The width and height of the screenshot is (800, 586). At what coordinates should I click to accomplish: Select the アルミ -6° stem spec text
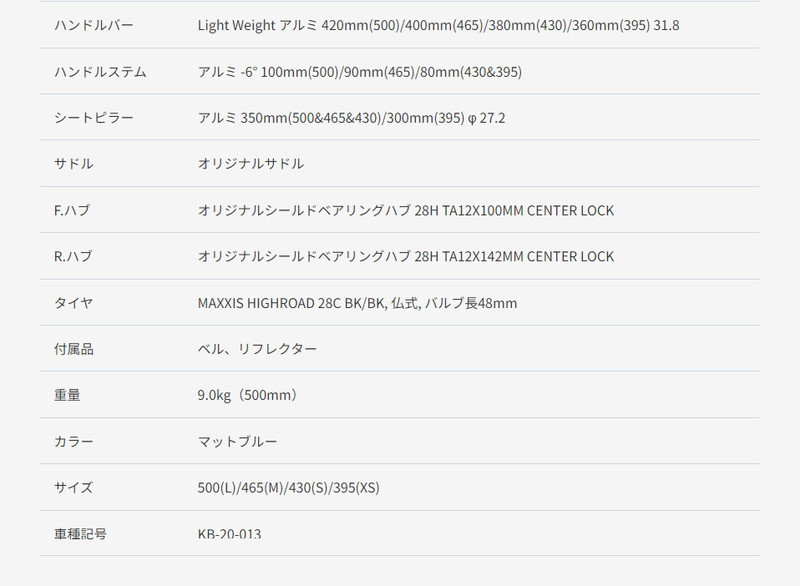pyautogui.click(x=360, y=71)
